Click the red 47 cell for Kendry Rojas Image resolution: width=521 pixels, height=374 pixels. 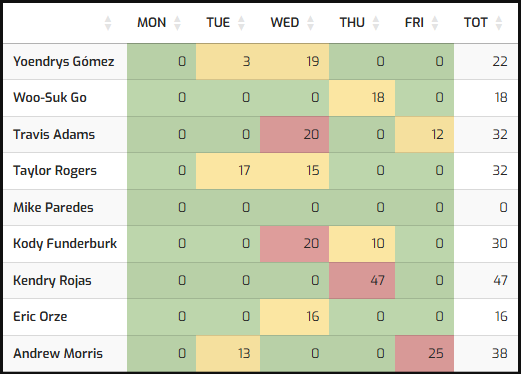point(362,280)
